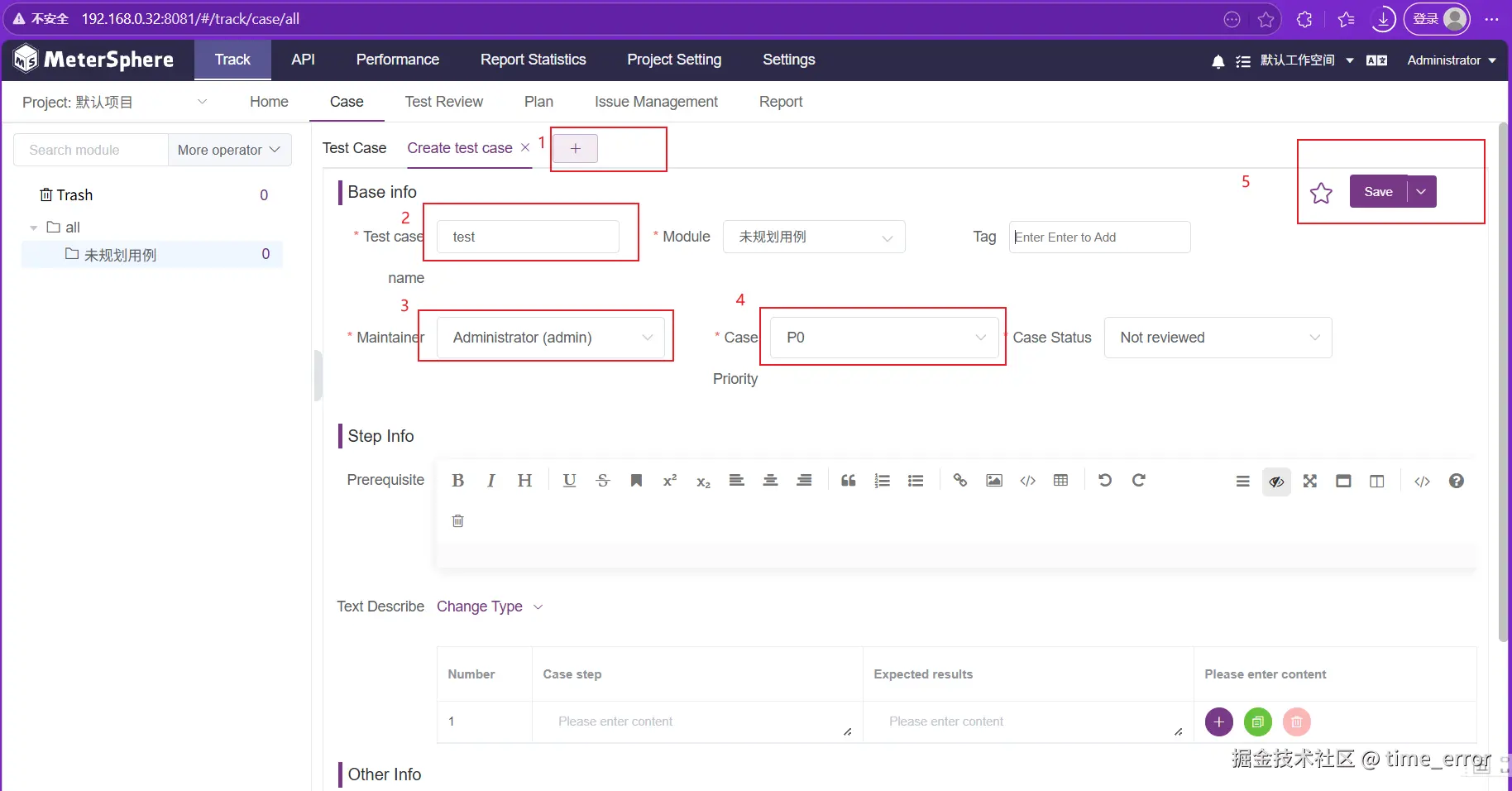Toggle the fullscreen mode icon in the Prerequisite editor

point(1310,482)
